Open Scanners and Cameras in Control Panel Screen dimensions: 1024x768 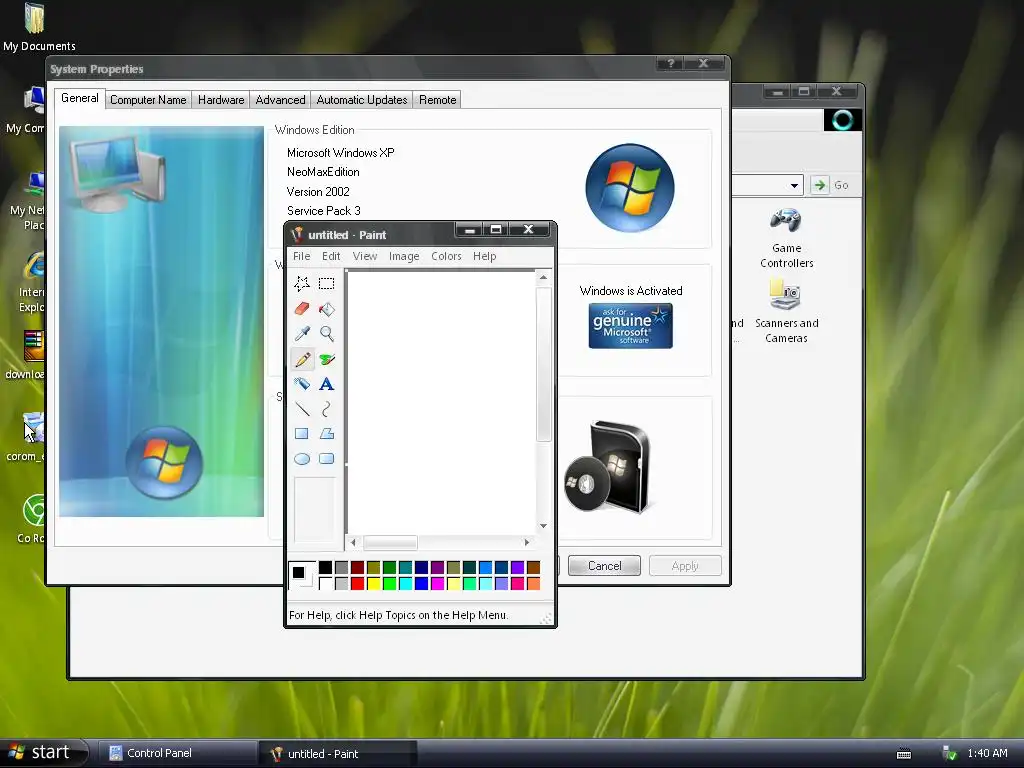coord(786,312)
